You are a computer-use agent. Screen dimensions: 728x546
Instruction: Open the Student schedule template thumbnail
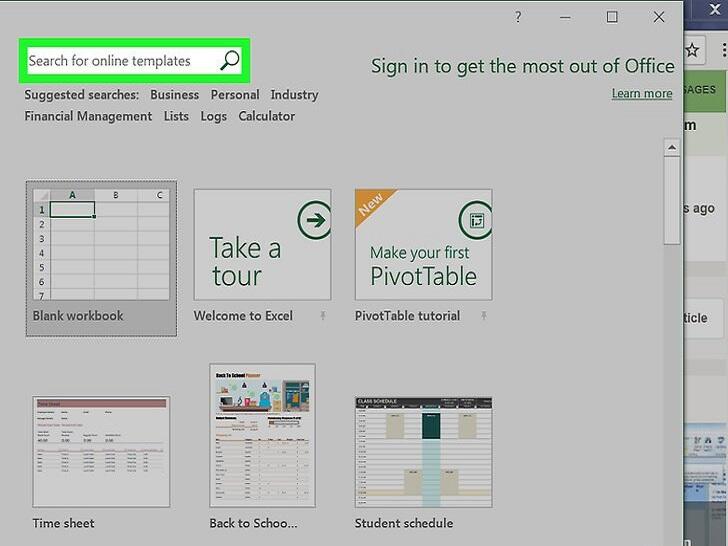[x=423, y=452]
